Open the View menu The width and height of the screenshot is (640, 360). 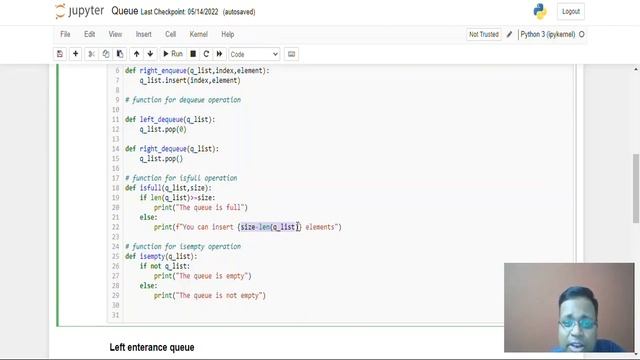[115, 34]
